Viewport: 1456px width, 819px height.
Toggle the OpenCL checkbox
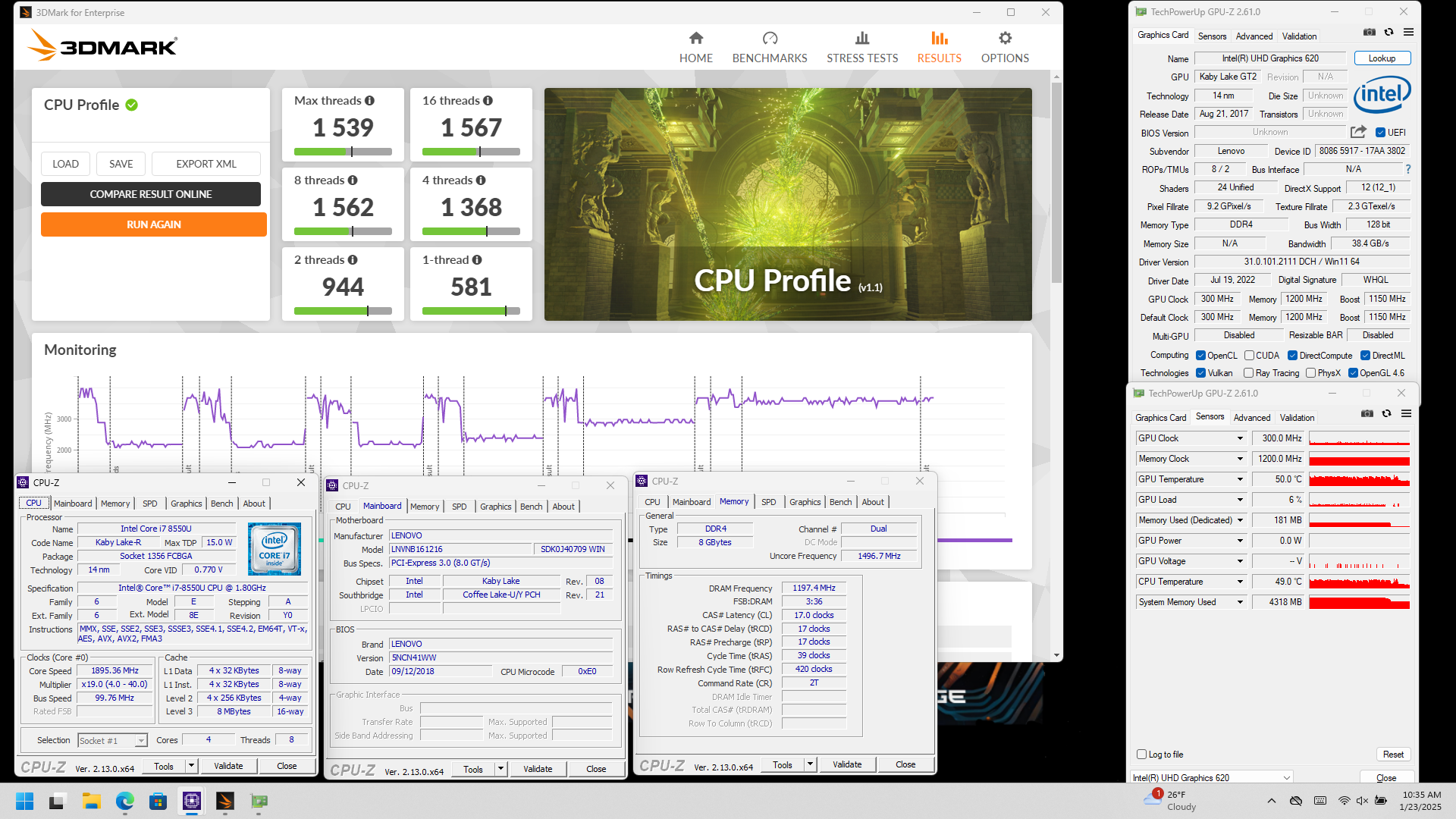click(1201, 356)
